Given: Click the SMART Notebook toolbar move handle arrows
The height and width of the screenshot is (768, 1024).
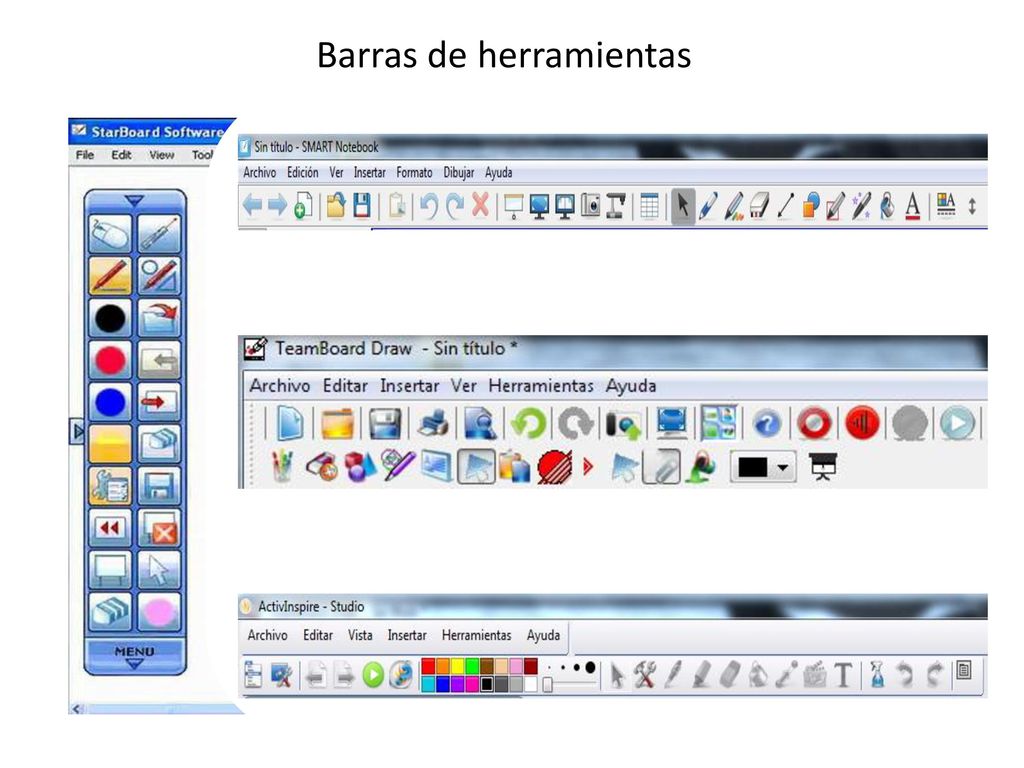Looking at the screenshot, I should pos(972,206).
